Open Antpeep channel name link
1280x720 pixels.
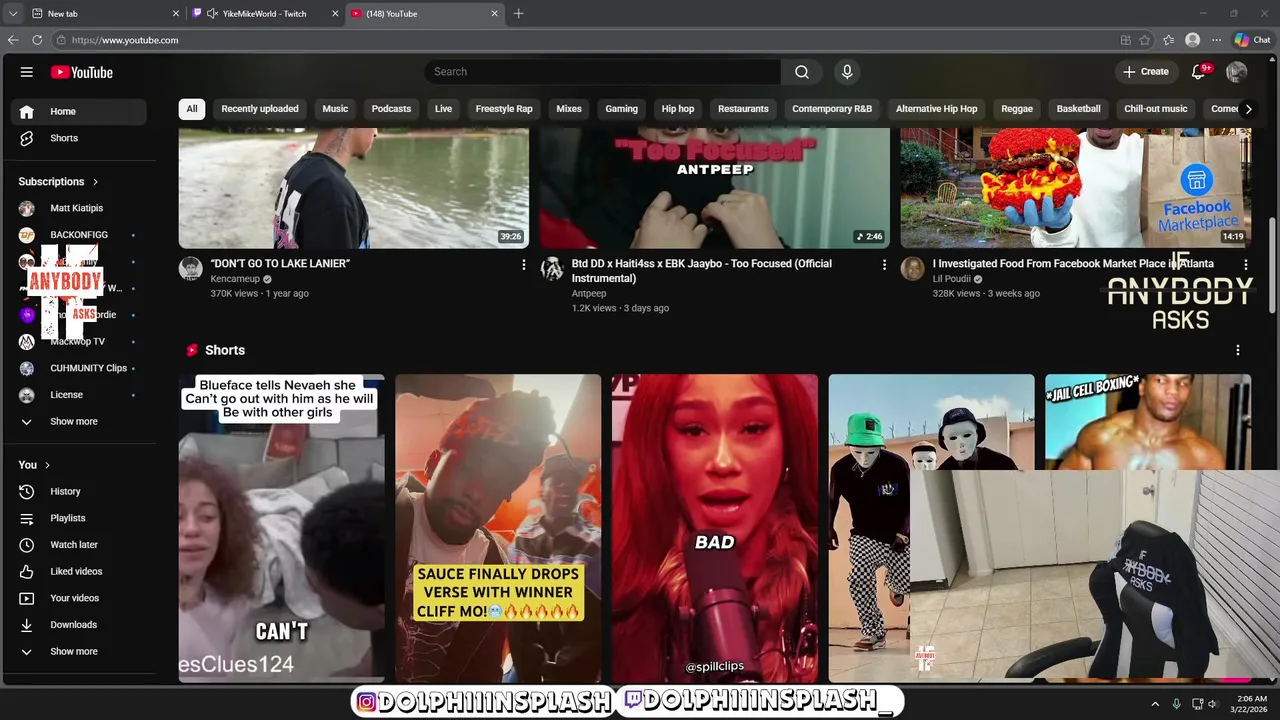(589, 294)
